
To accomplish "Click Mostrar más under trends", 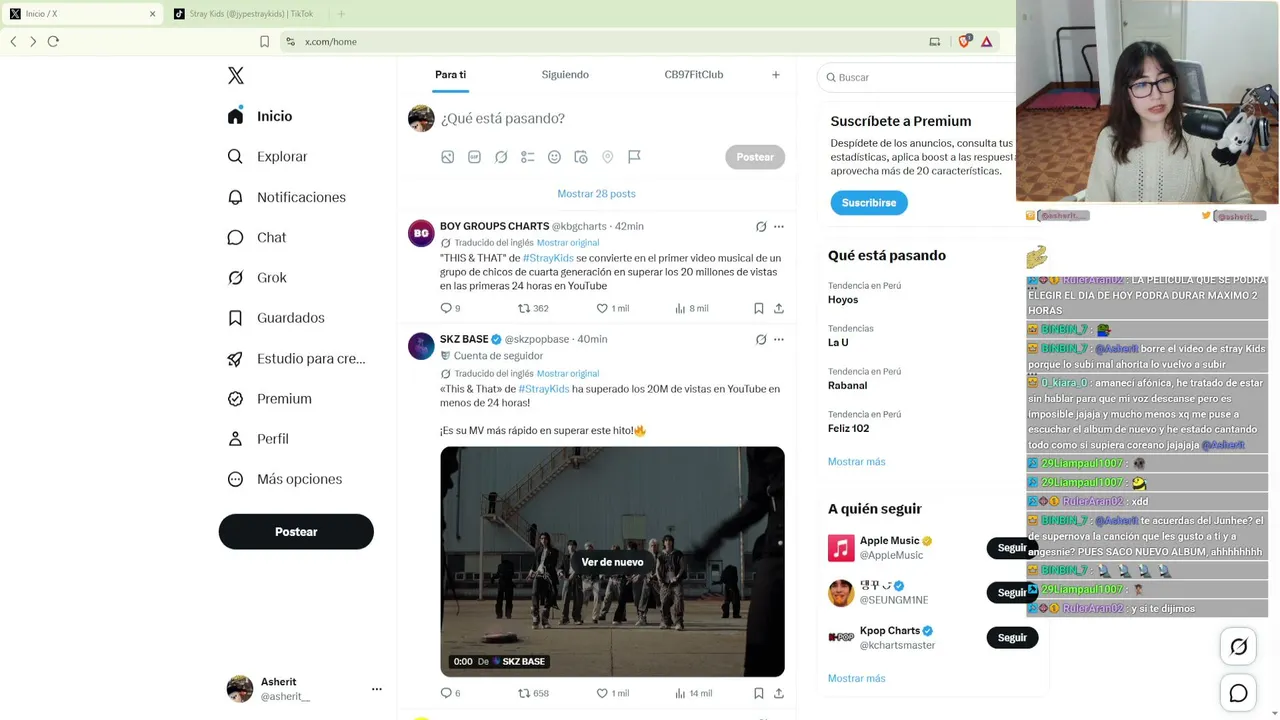I will click(857, 462).
